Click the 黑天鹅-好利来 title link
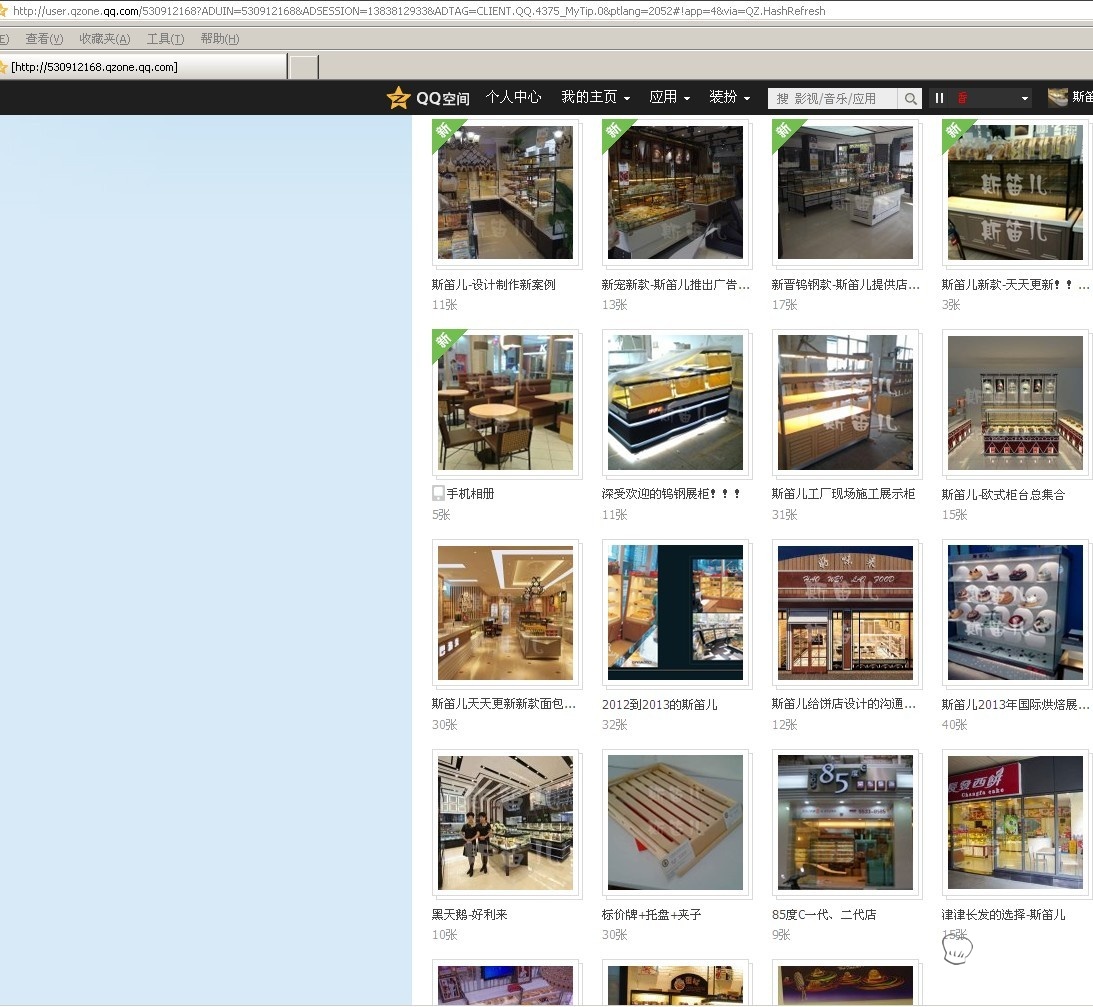This screenshot has width=1093, height=1007. (469, 914)
